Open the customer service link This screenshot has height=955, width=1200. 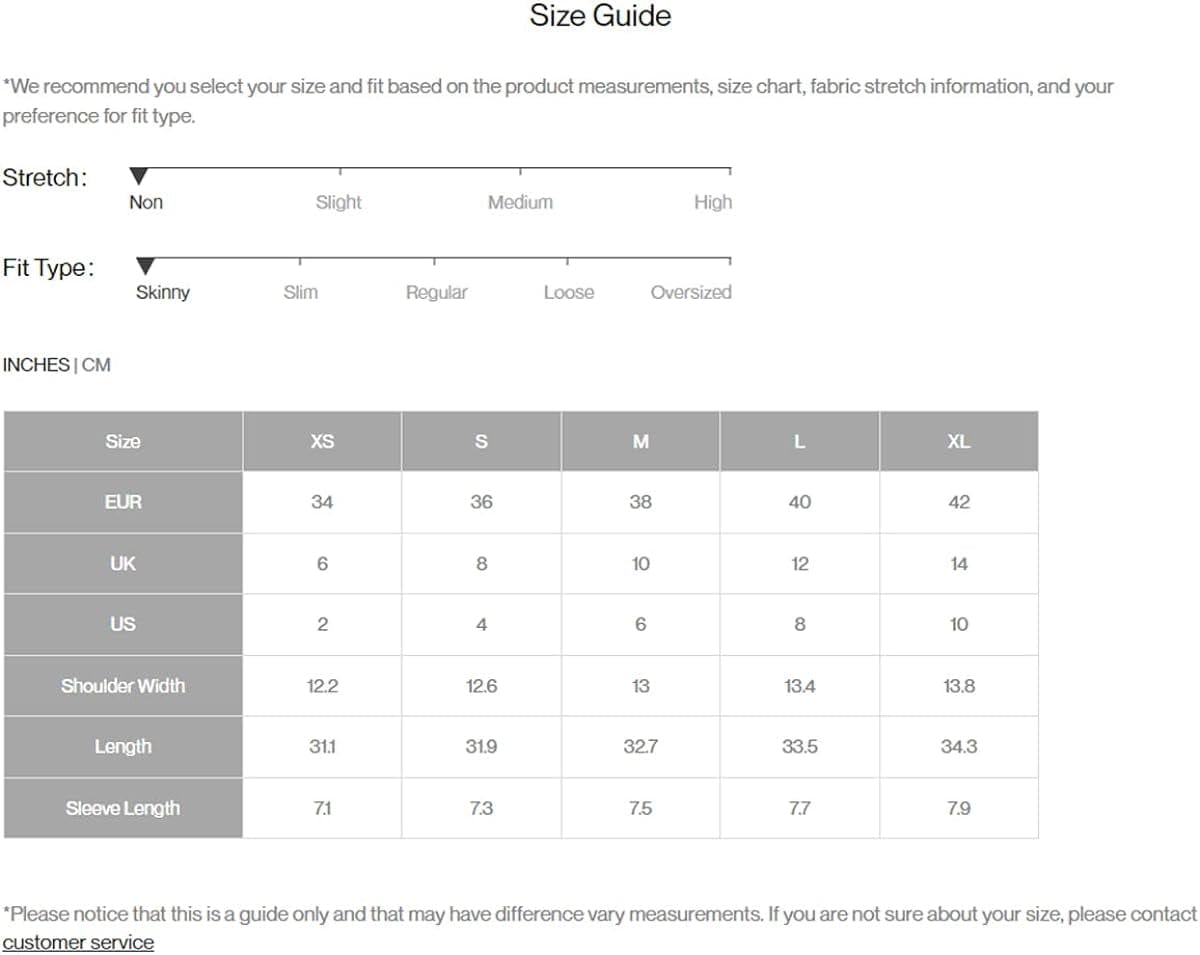(x=78, y=942)
